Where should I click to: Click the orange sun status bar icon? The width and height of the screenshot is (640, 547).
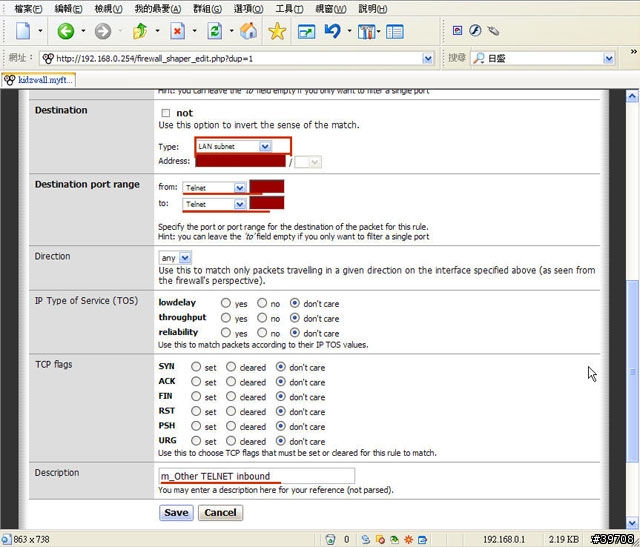point(408,539)
